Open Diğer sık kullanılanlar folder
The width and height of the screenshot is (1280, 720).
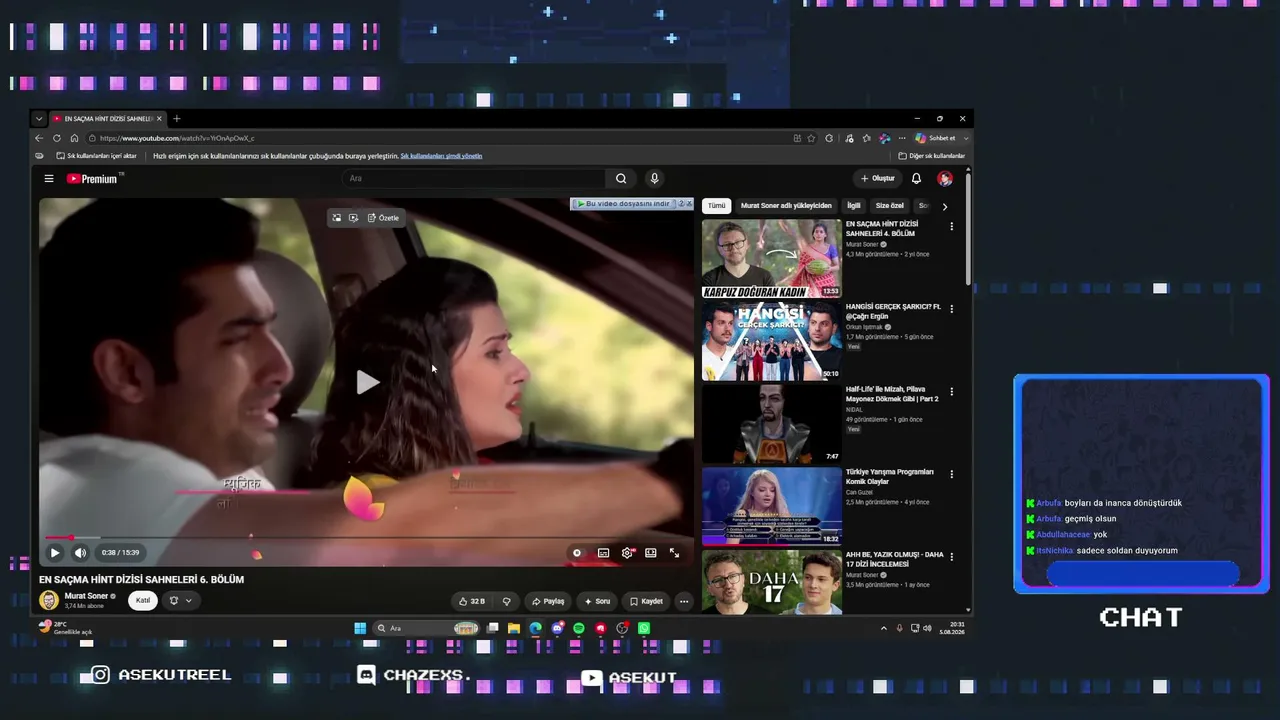click(932, 156)
